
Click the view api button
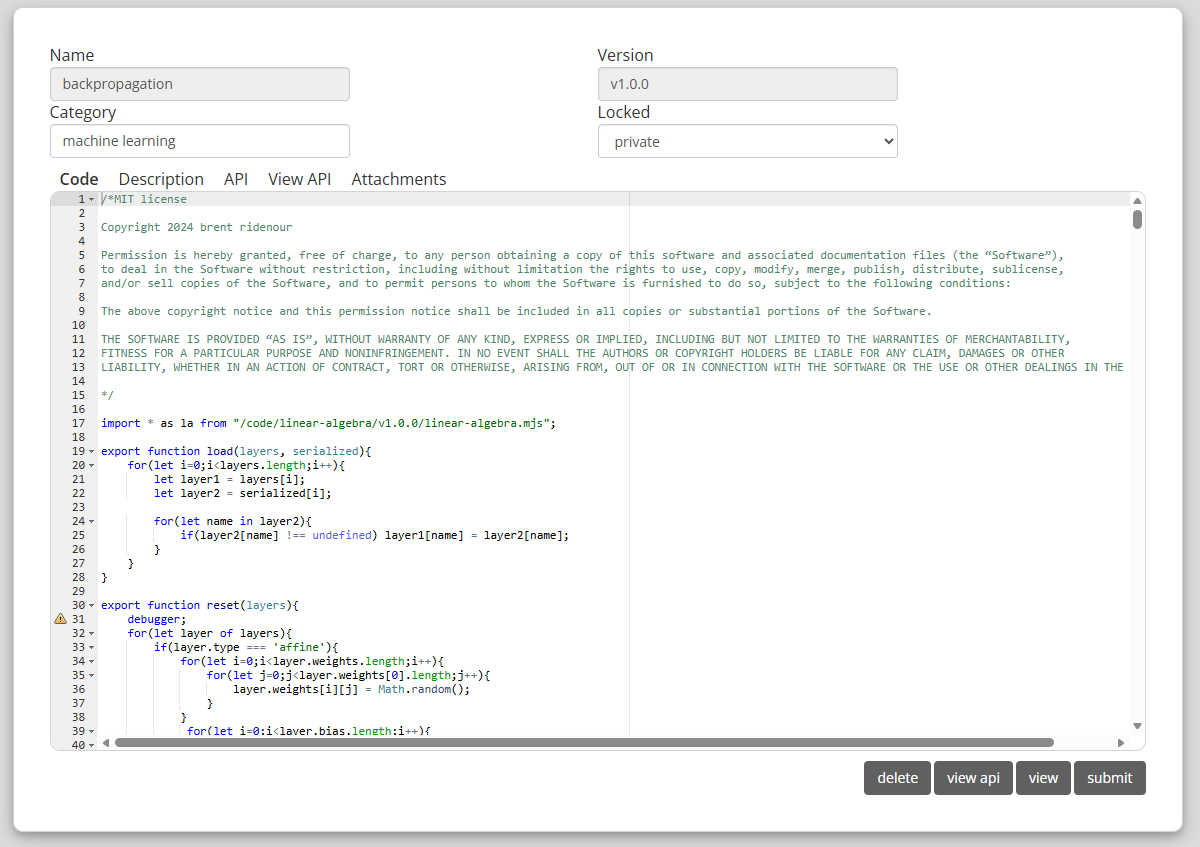click(x=973, y=778)
